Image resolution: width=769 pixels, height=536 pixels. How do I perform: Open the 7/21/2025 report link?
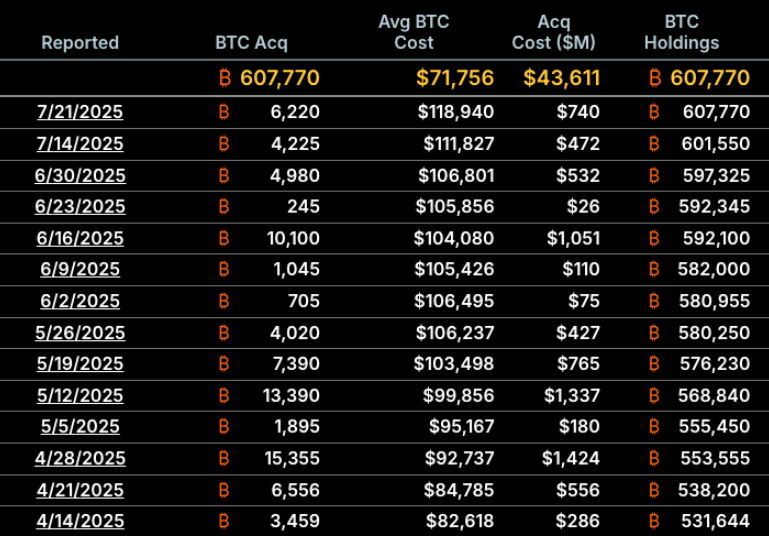[x=80, y=113]
